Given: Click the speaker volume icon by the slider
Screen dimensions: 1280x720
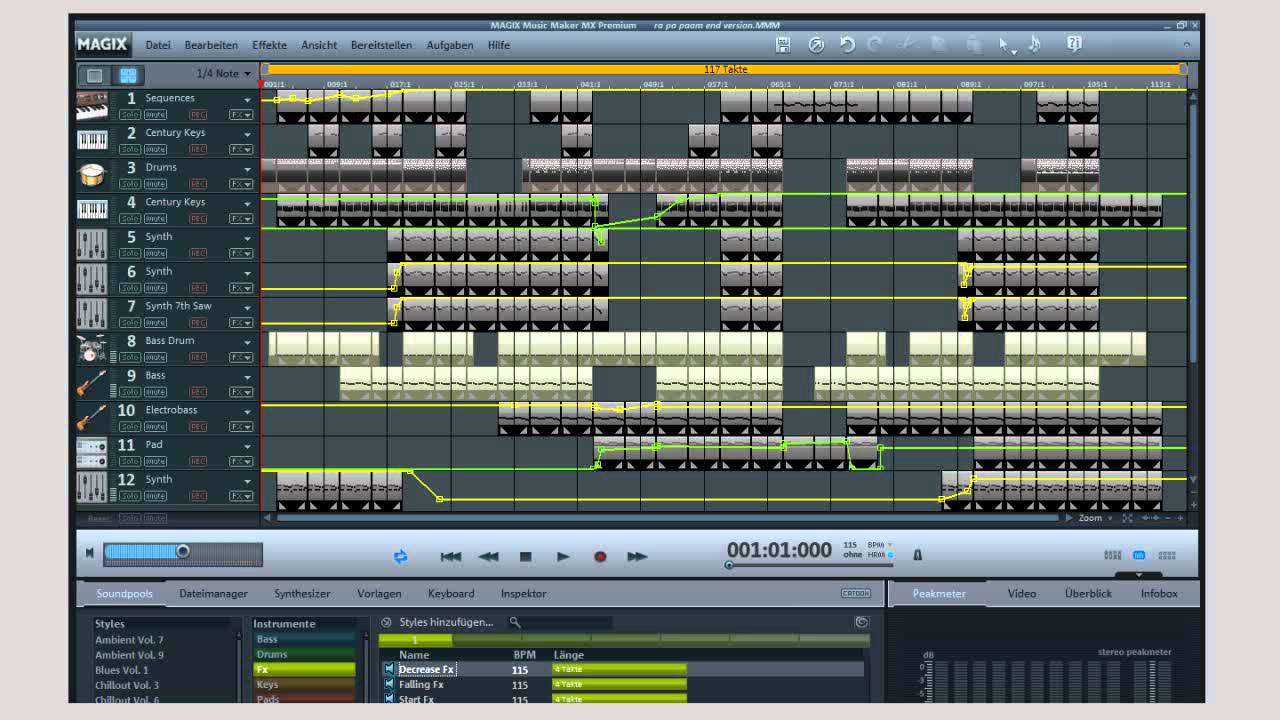Looking at the screenshot, I should click(90, 552).
